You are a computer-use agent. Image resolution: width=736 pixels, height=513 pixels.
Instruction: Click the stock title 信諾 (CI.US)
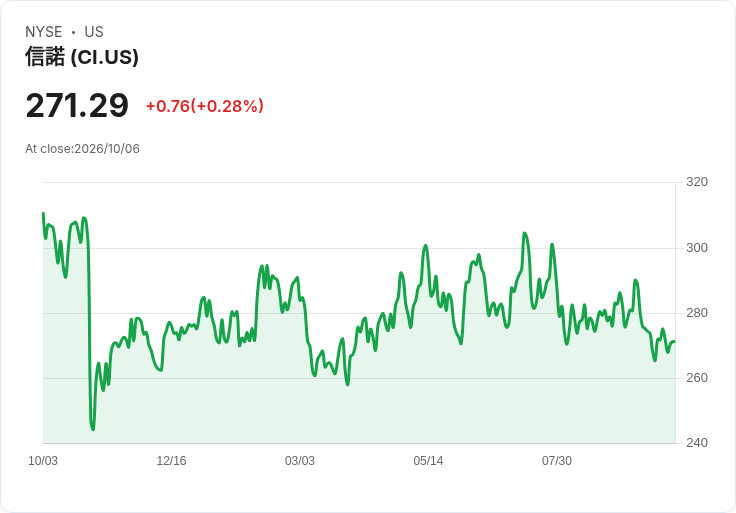click(82, 57)
